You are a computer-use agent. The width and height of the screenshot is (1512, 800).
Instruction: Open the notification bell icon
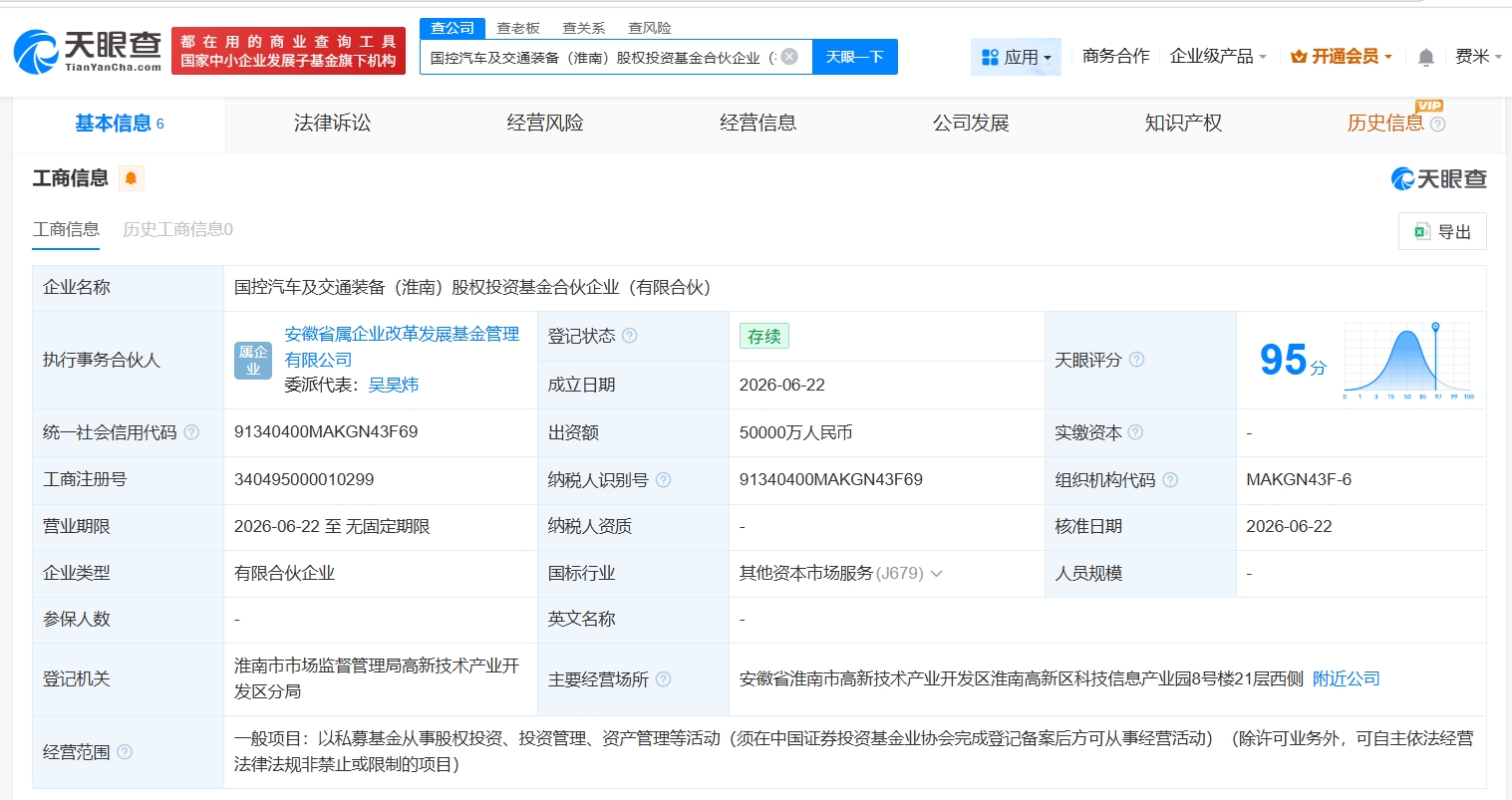click(1426, 58)
